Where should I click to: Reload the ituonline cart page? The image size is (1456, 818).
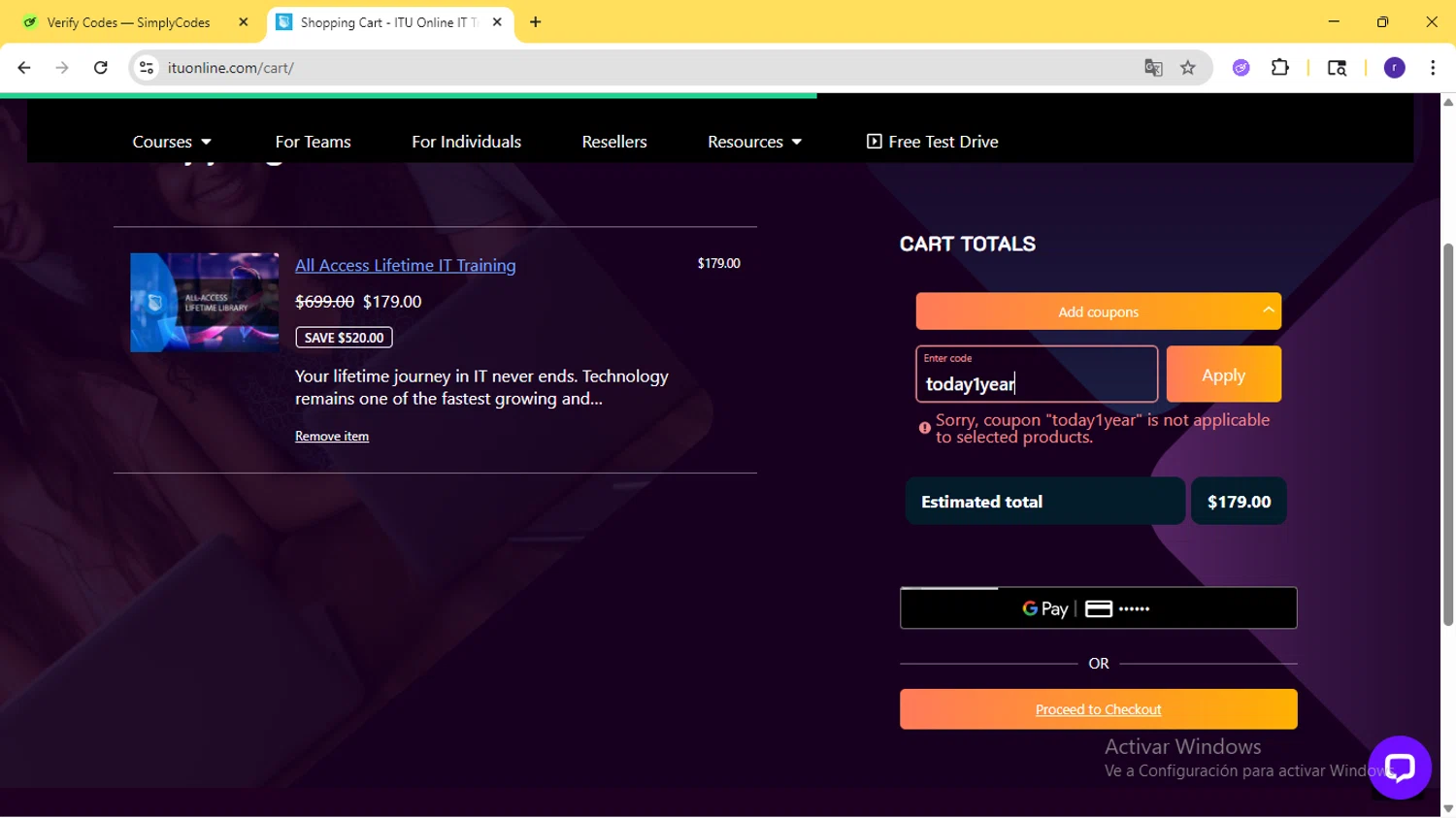click(x=101, y=68)
